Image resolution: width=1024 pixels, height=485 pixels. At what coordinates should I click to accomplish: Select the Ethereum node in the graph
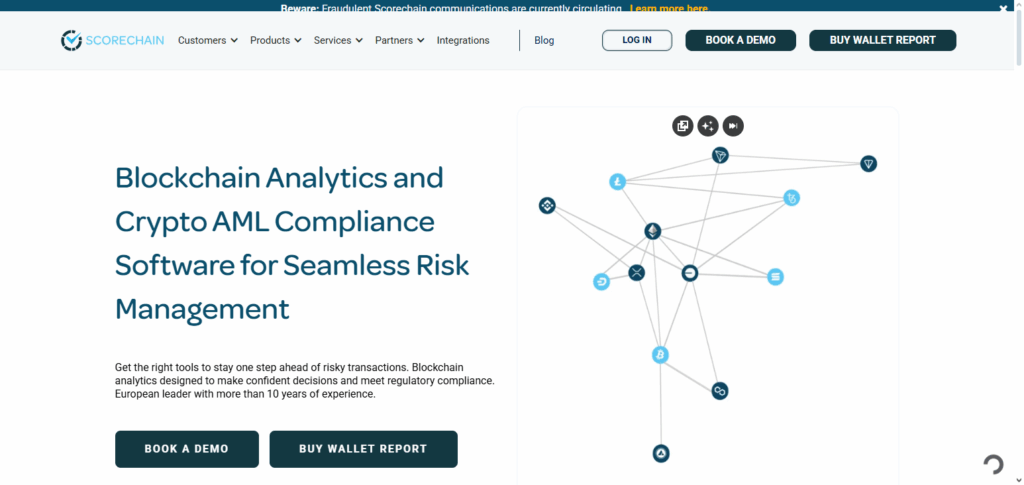point(652,232)
